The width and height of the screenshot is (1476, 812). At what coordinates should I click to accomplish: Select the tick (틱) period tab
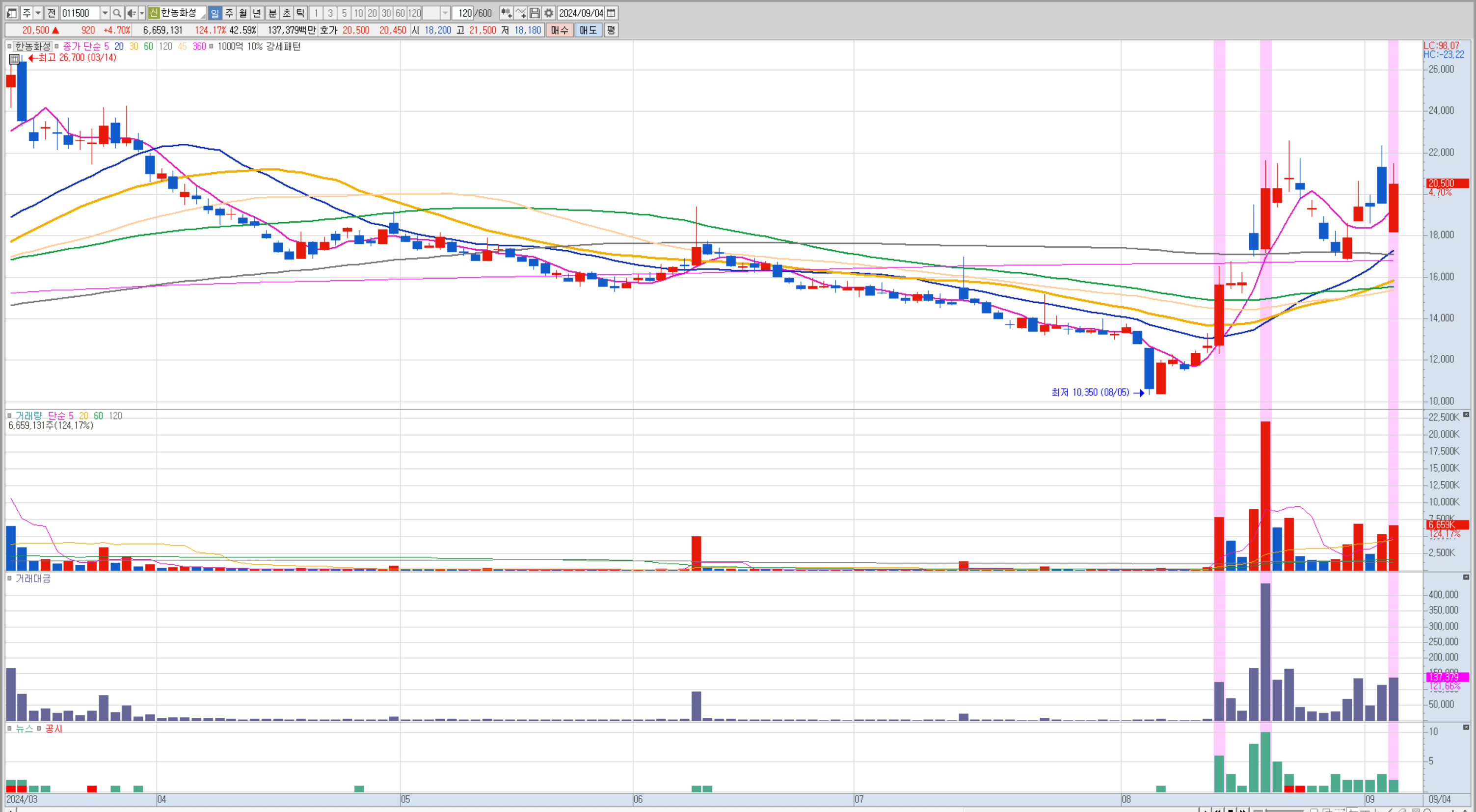coord(300,13)
